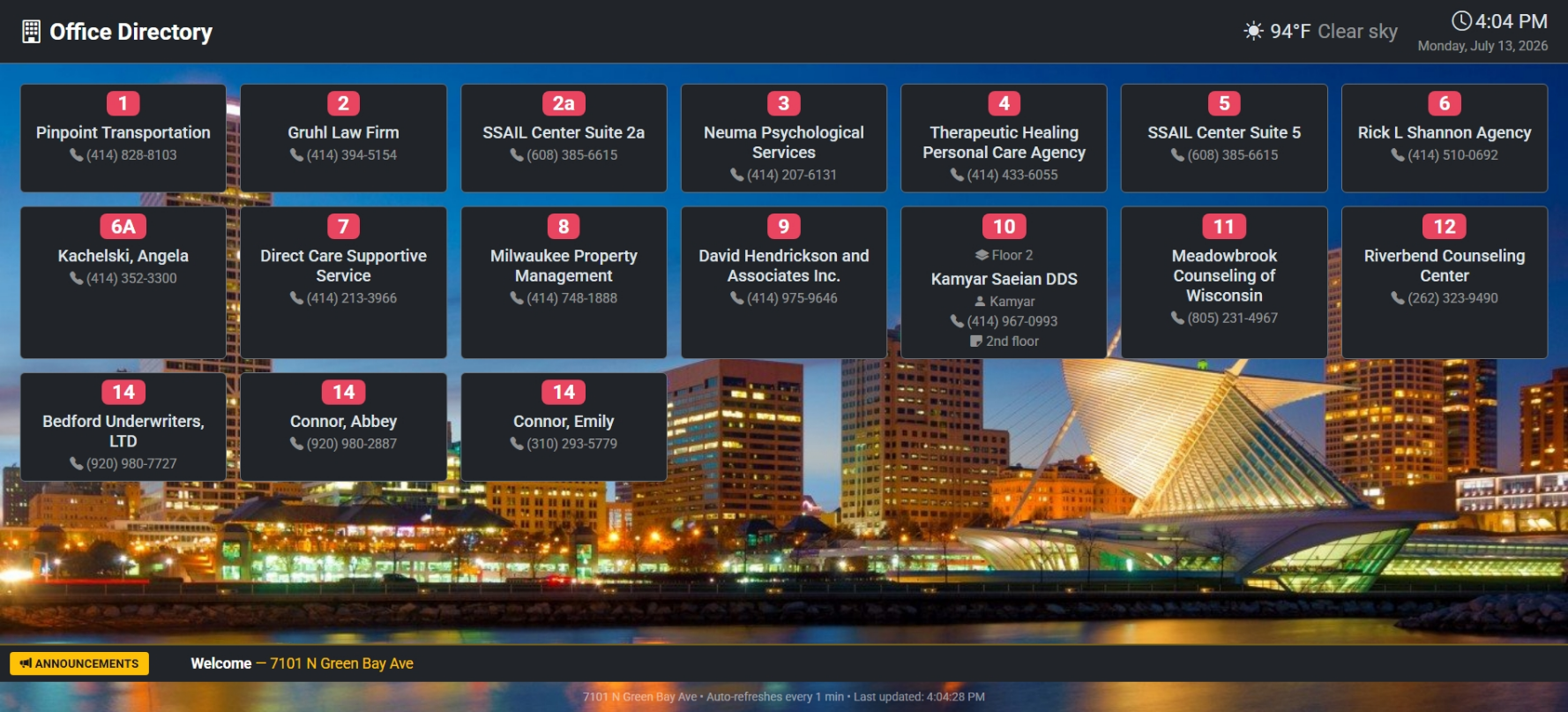
Task: Click the clock icon next to 4:04 PM
Action: click(x=1461, y=20)
